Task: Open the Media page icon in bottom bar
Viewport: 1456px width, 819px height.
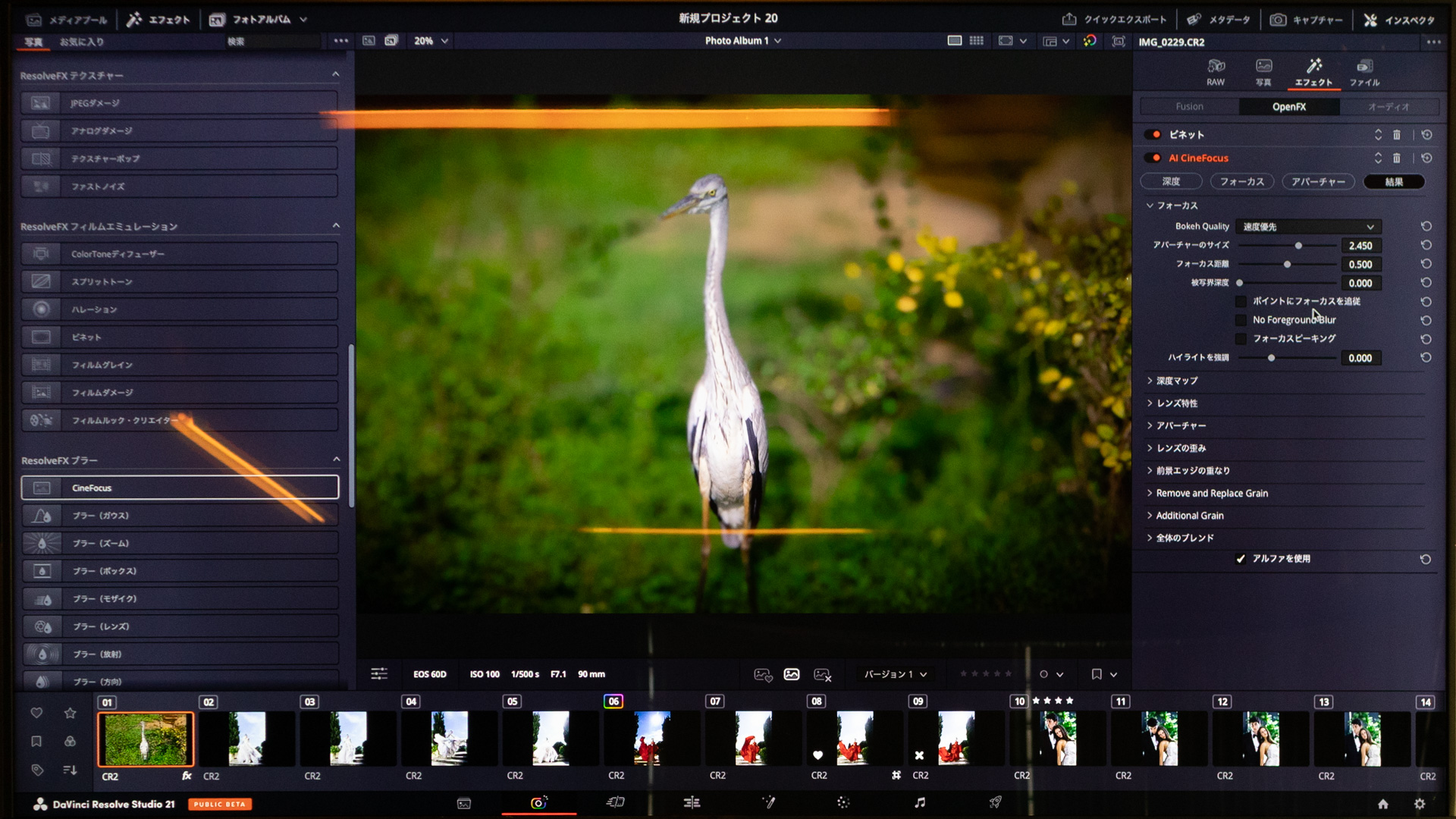Action: click(x=464, y=803)
